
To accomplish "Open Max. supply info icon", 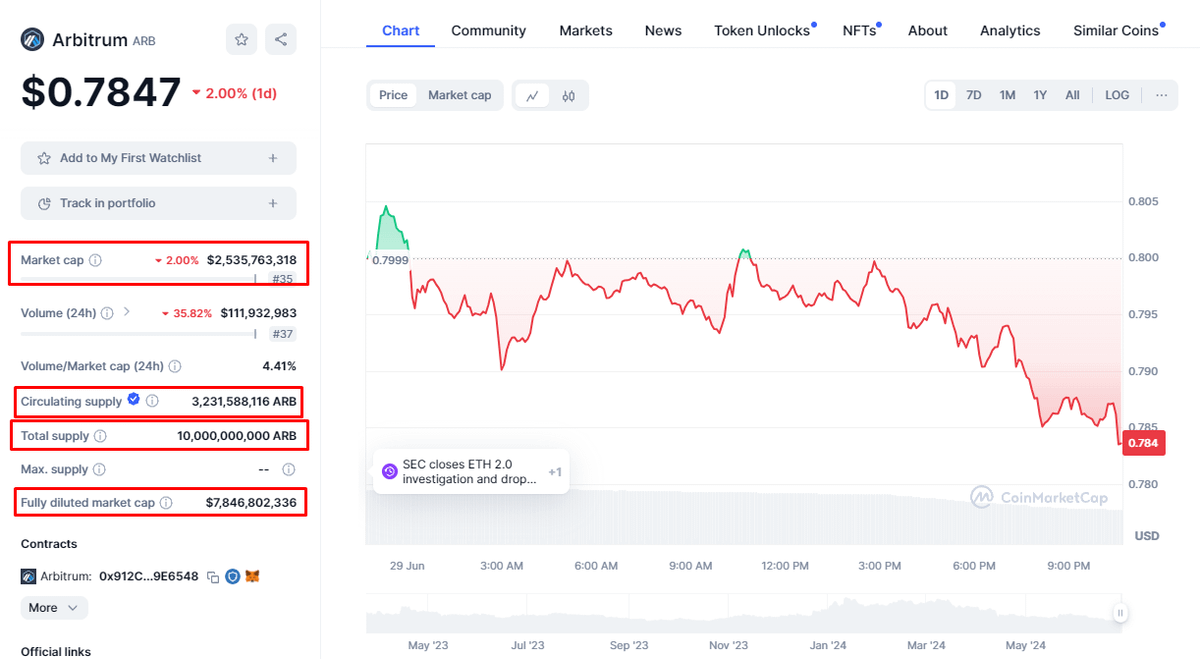I will coord(99,469).
